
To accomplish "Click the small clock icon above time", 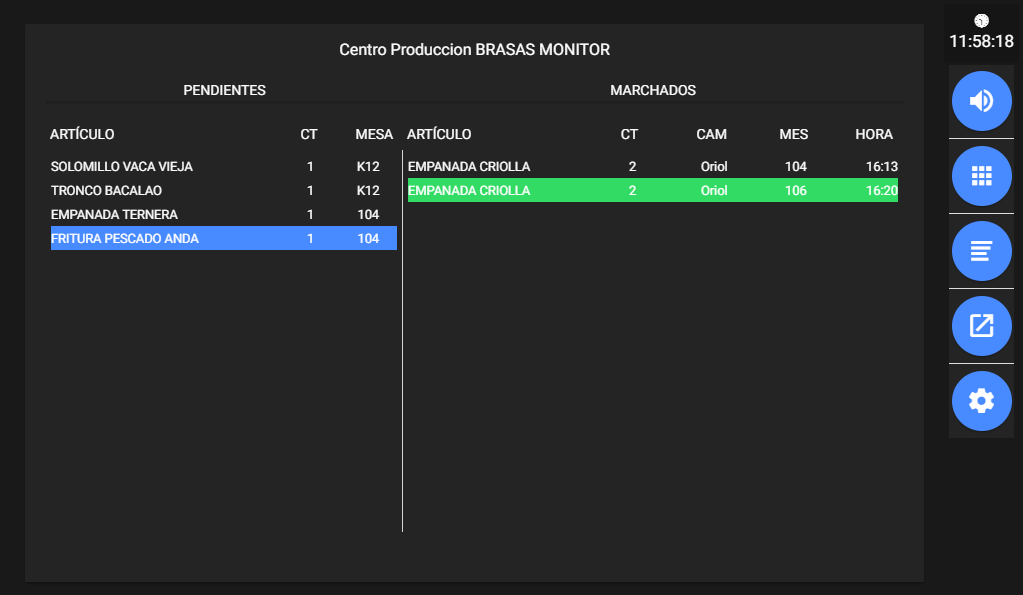I will (981, 20).
